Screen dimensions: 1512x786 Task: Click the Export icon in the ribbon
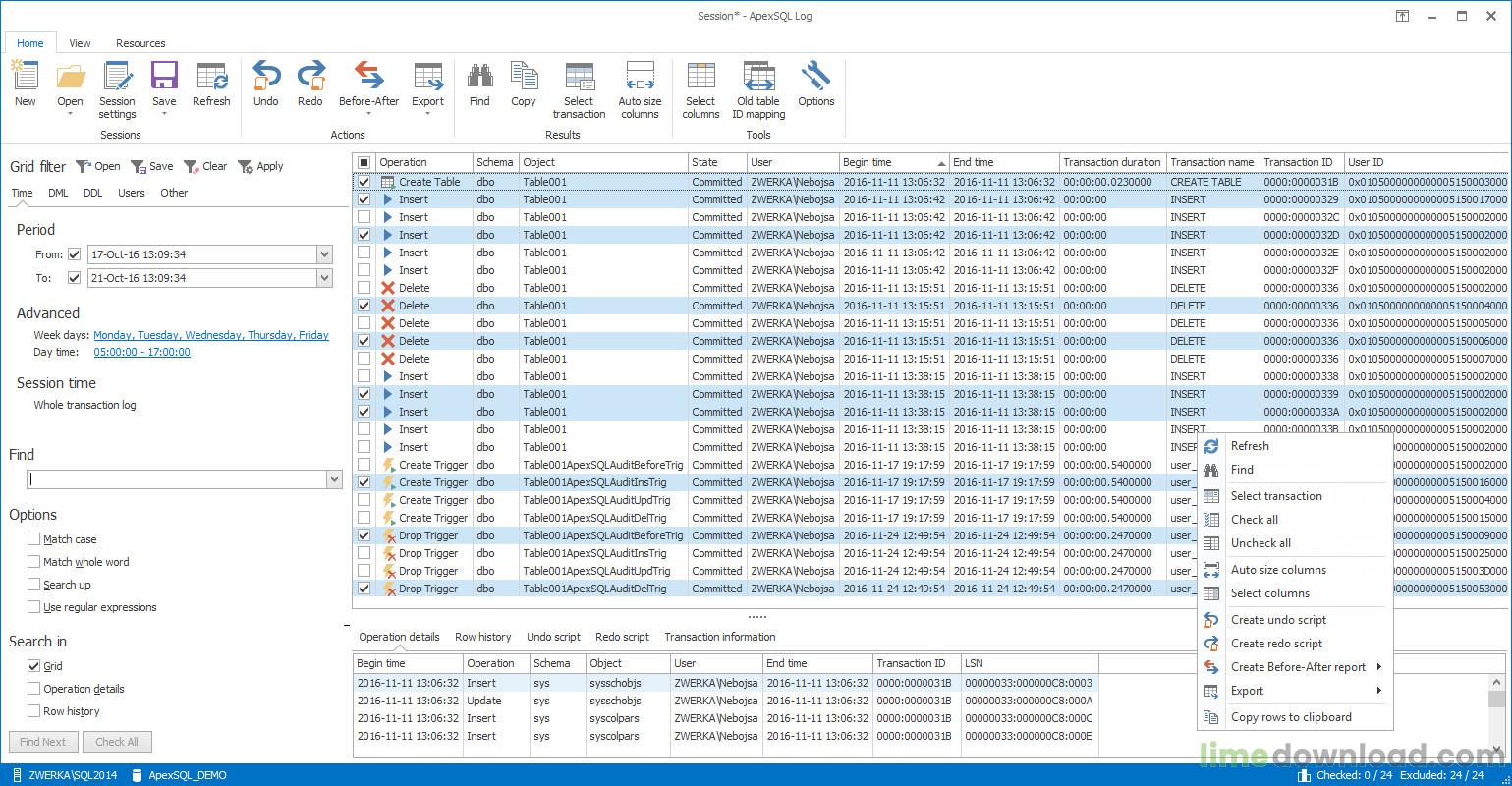[x=426, y=88]
